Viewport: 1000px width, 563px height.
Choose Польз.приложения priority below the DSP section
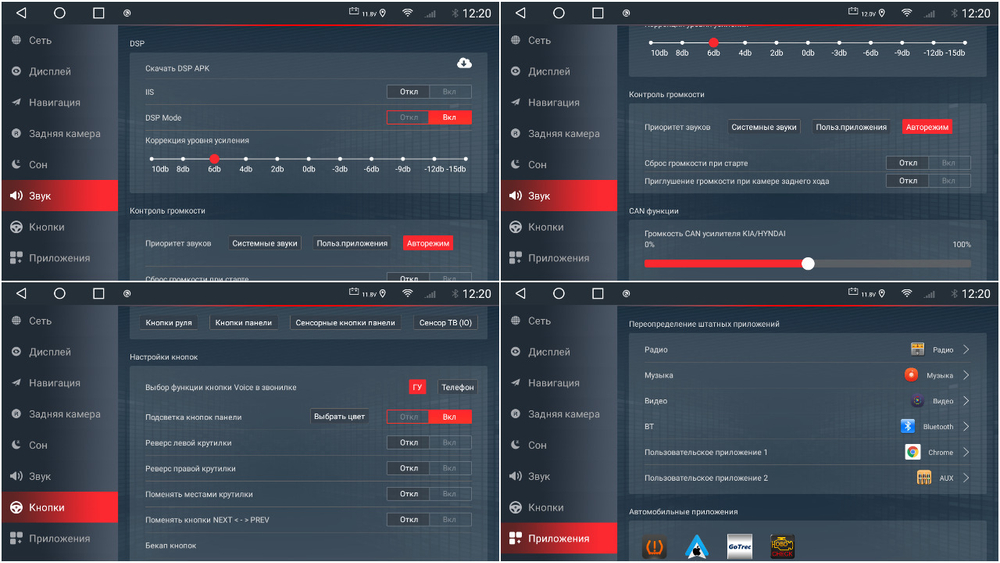(x=352, y=243)
